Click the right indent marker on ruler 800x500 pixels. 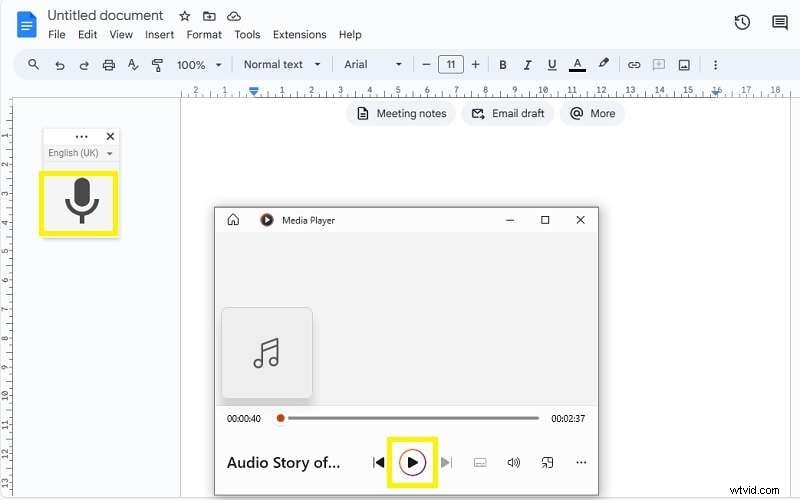(717, 91)
